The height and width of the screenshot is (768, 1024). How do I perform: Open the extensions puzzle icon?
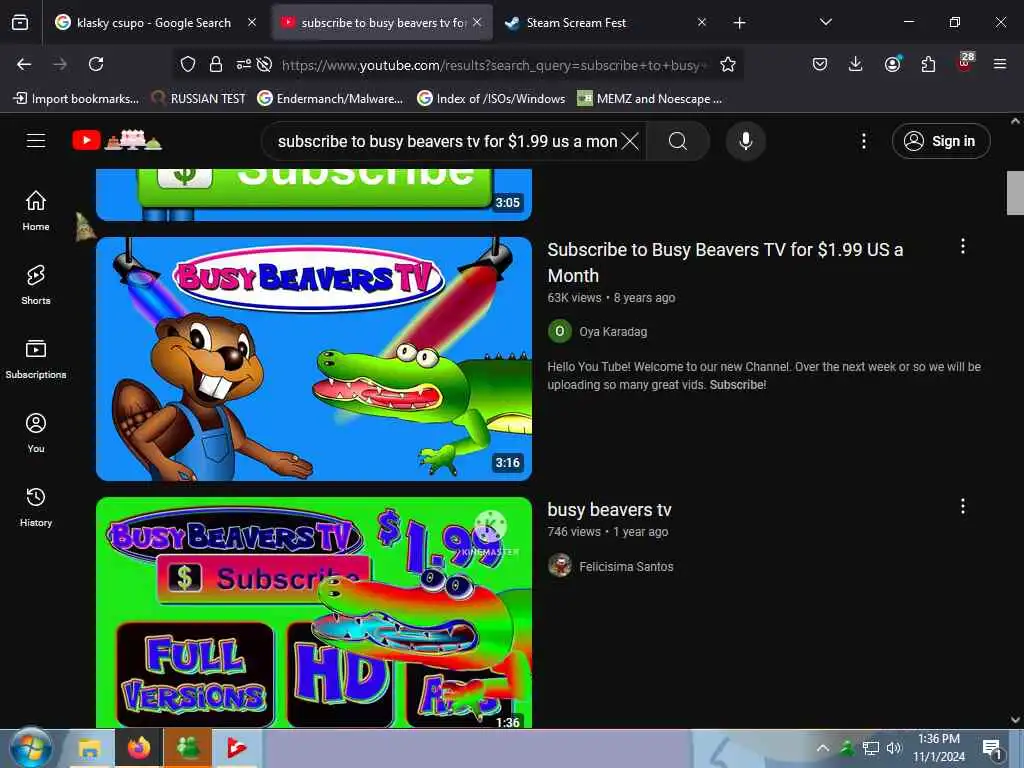click(928, 64)
